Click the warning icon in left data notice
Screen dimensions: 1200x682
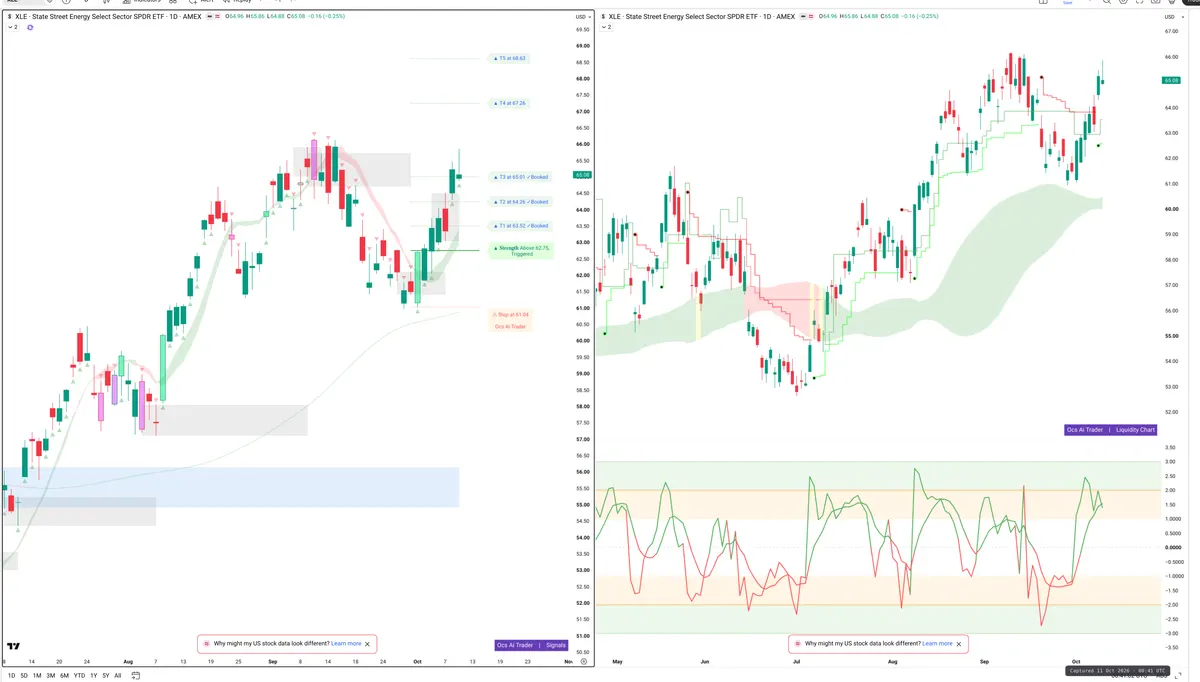click(x=206, y=644)
